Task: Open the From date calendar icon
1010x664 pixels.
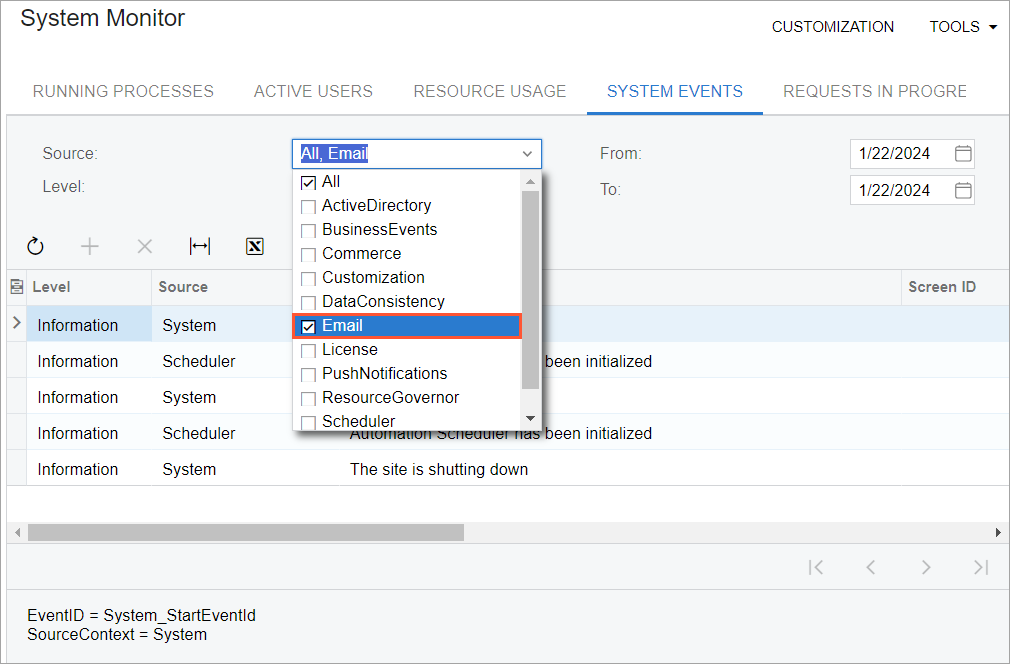Action: click(x=963, y=153)
